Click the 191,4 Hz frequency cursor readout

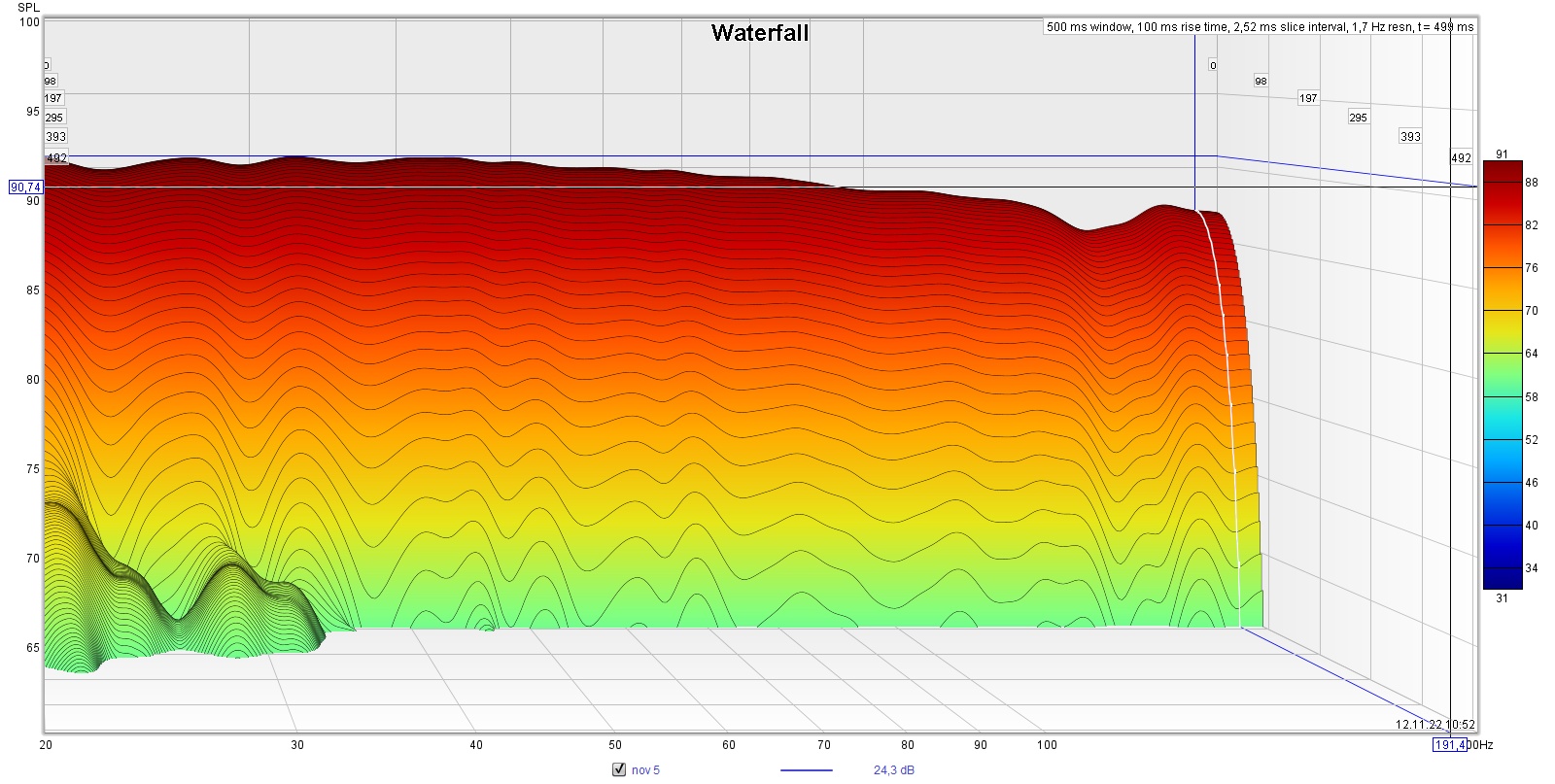pyautogui.click(x=1450, y=745)
